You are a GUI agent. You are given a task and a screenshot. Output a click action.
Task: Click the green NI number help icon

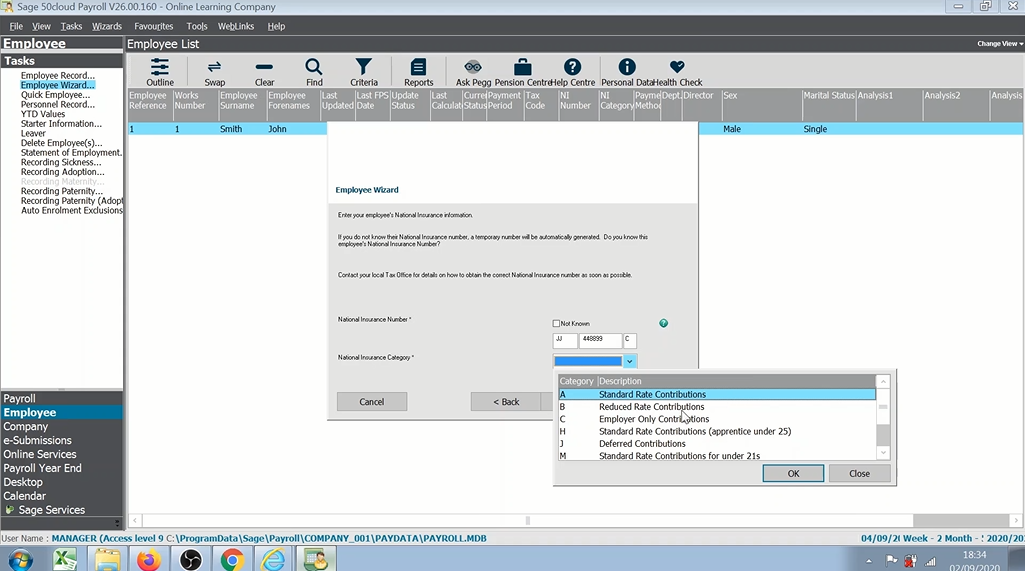tap(664, 323)
